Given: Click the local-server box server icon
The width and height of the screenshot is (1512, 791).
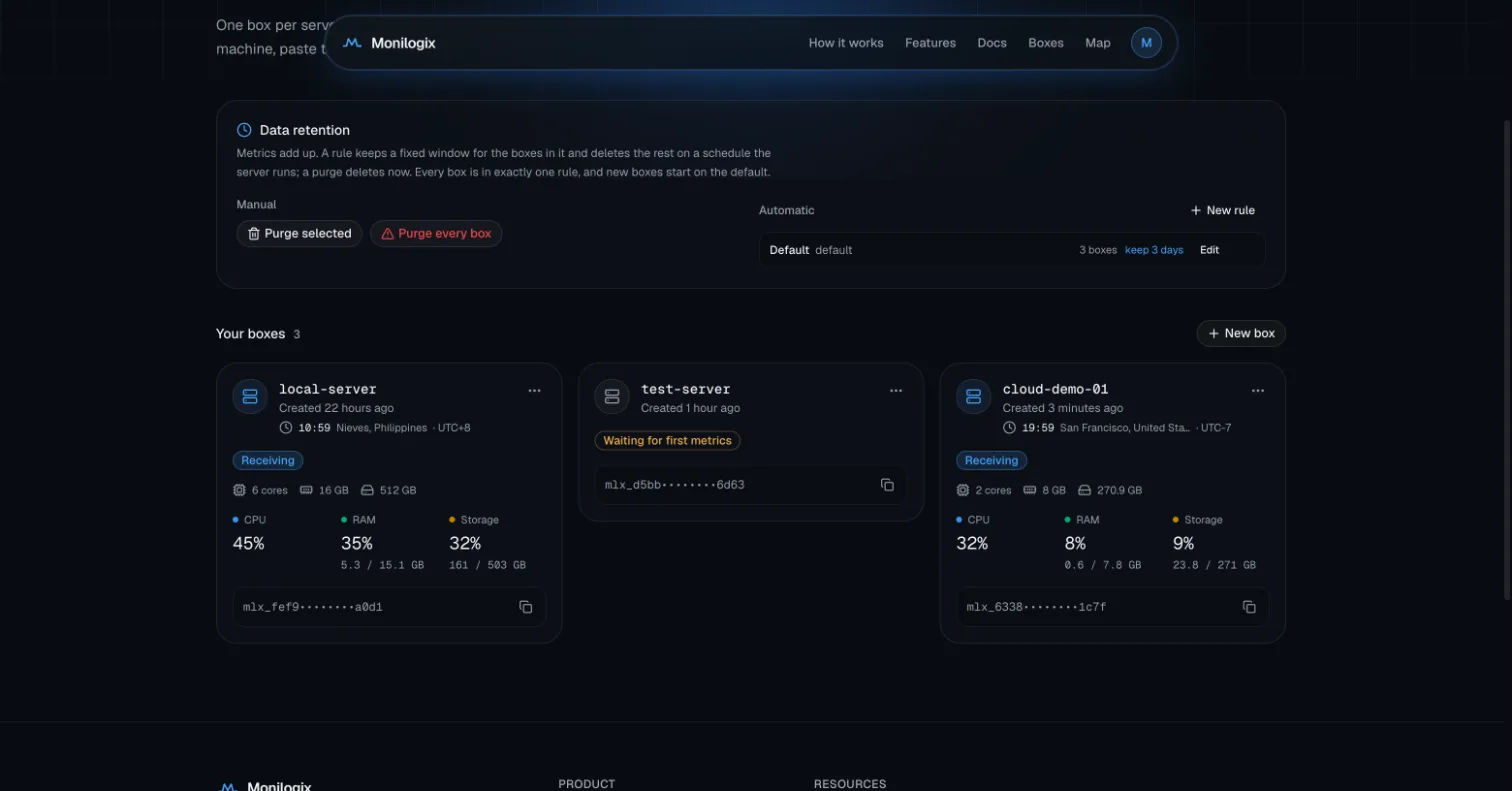Looking at the screenshot, I should [x=250, y=396].
